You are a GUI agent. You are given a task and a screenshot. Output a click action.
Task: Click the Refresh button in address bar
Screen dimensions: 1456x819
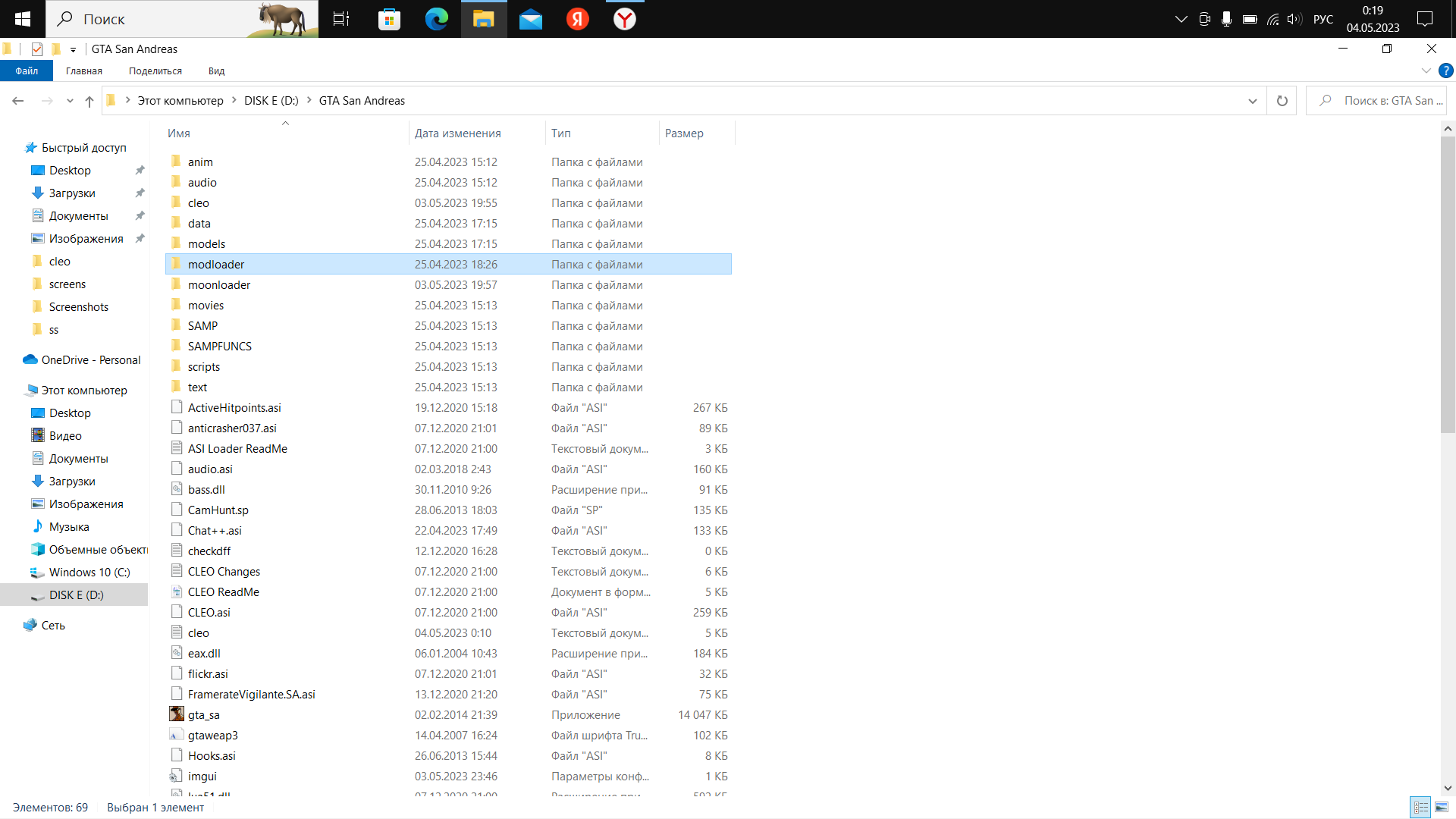1282,101
